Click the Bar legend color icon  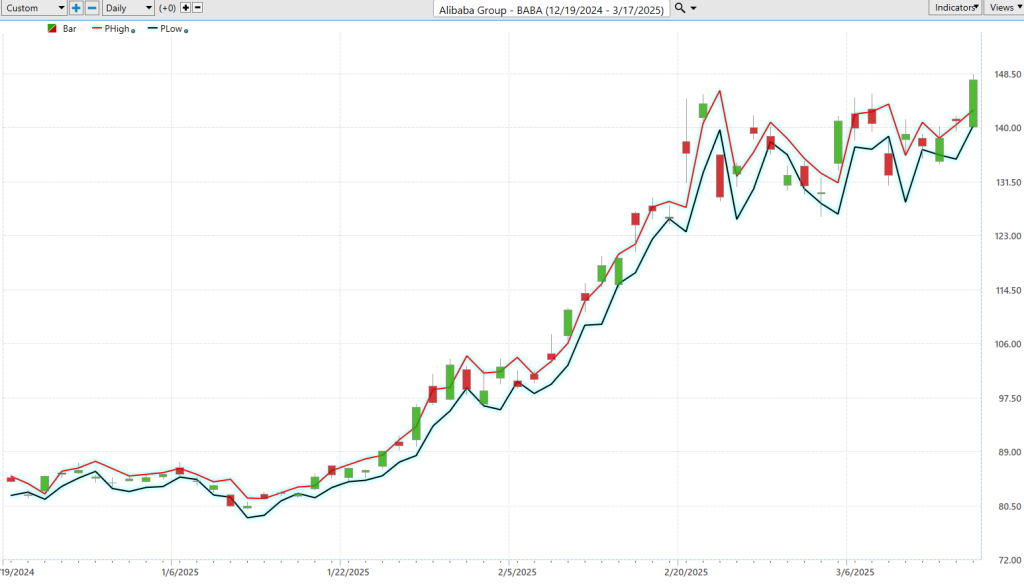53,29
